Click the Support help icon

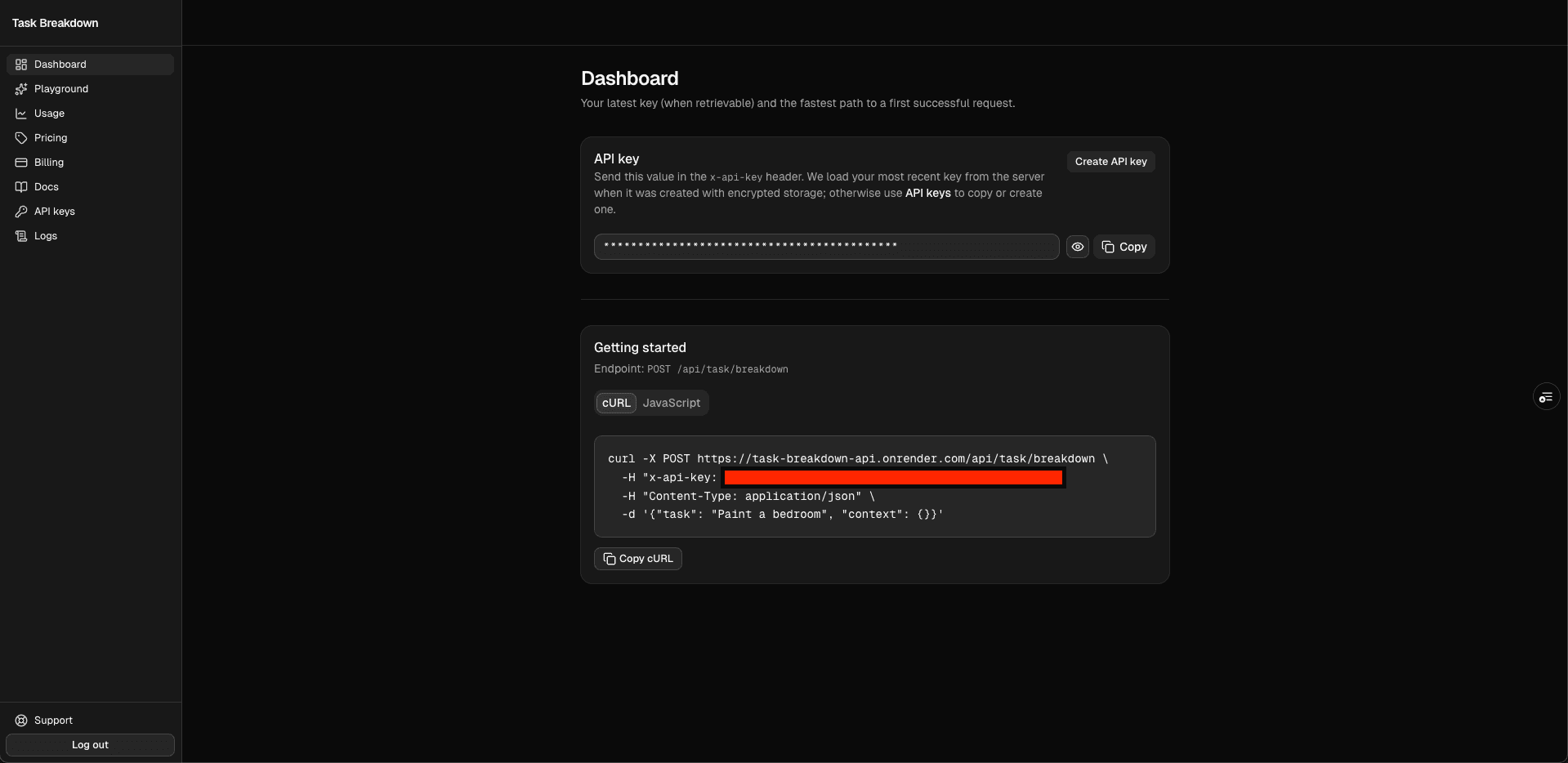[x=21, y=721]
